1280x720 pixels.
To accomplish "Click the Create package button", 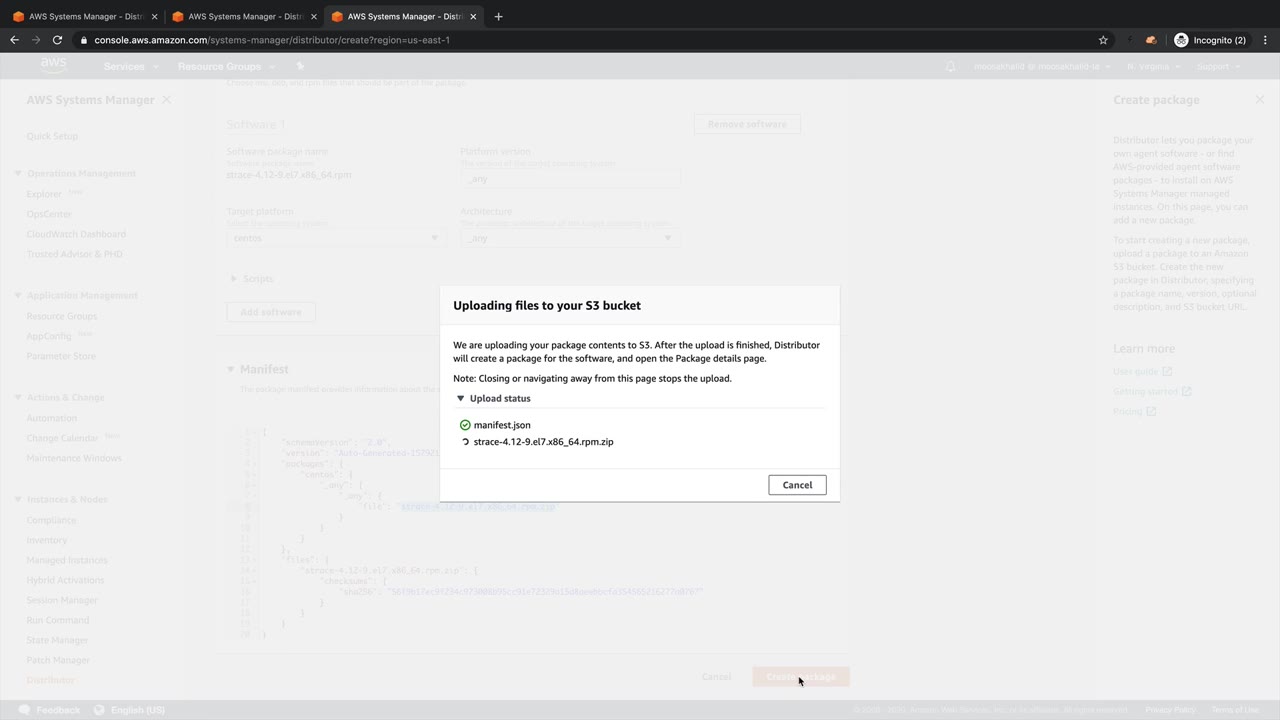I will [x=801, y=677].
